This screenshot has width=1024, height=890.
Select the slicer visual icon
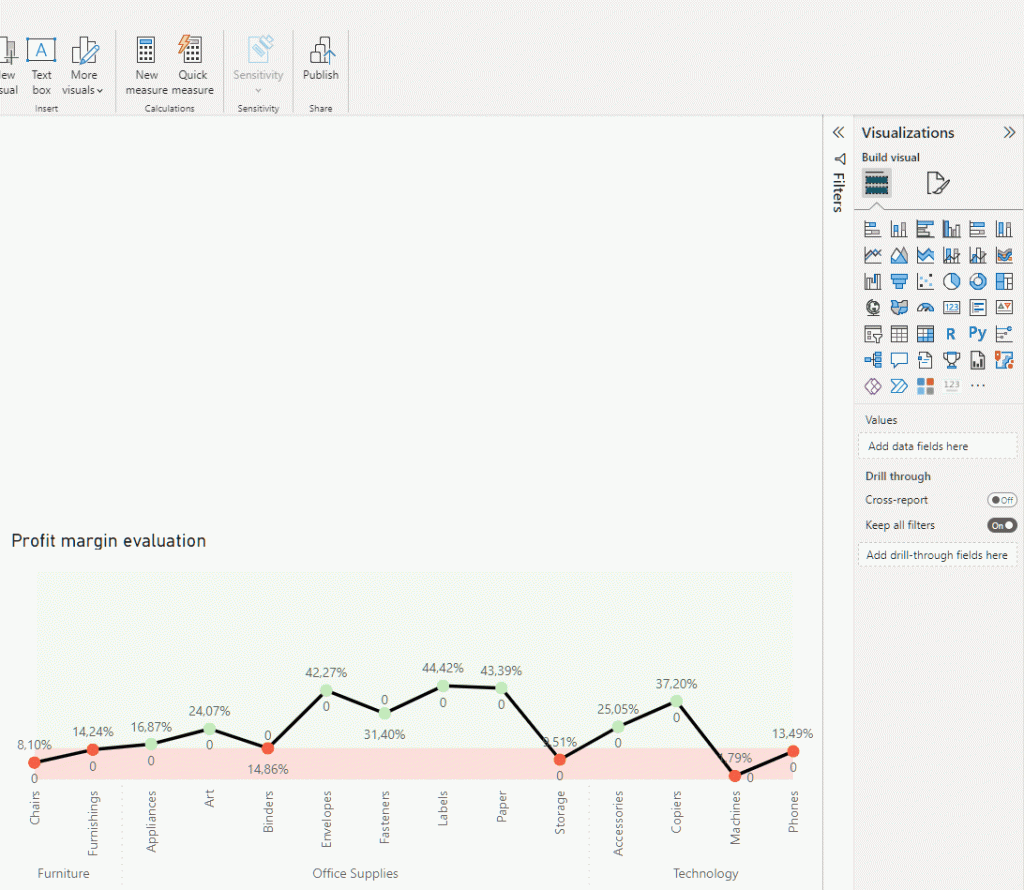click(x=871, y=333)
